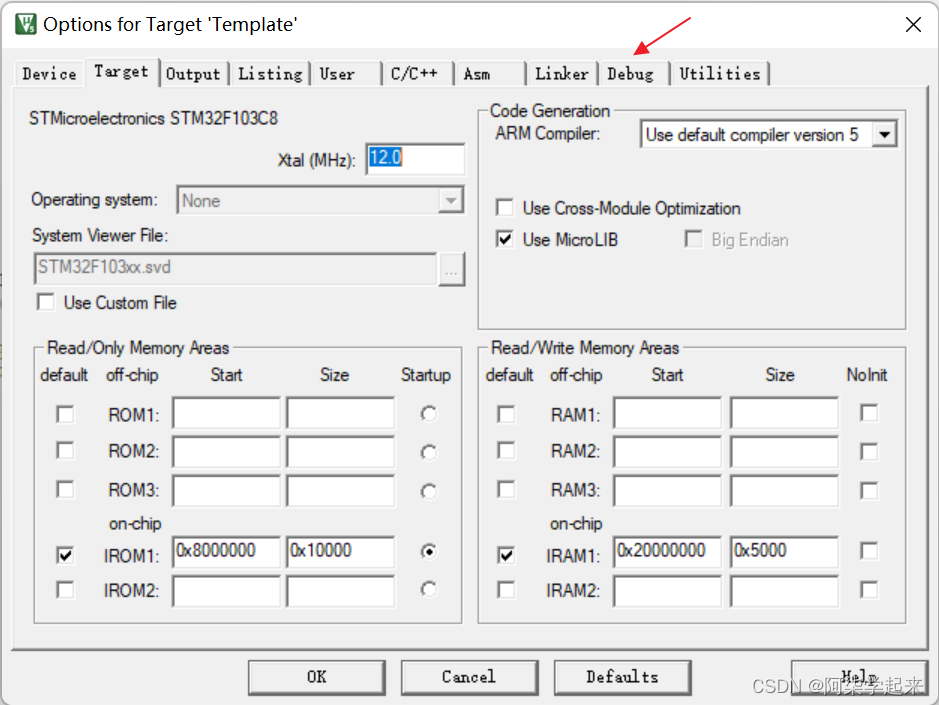Select IROM1 Startup radio button

428,551
